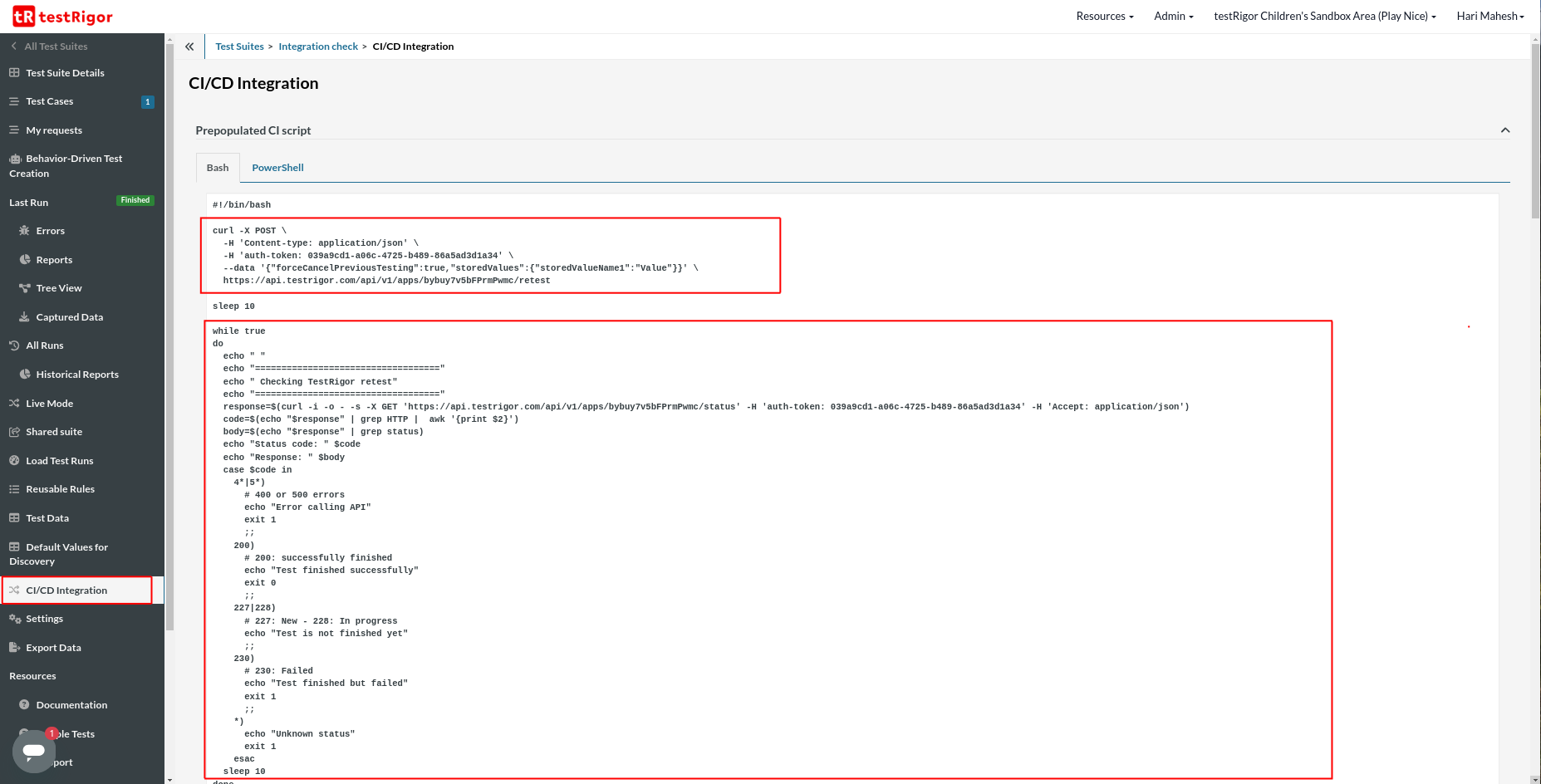1541x784 pixels.
Task: Open Live Mode from sidebar
Action: (x=49, y=404)
